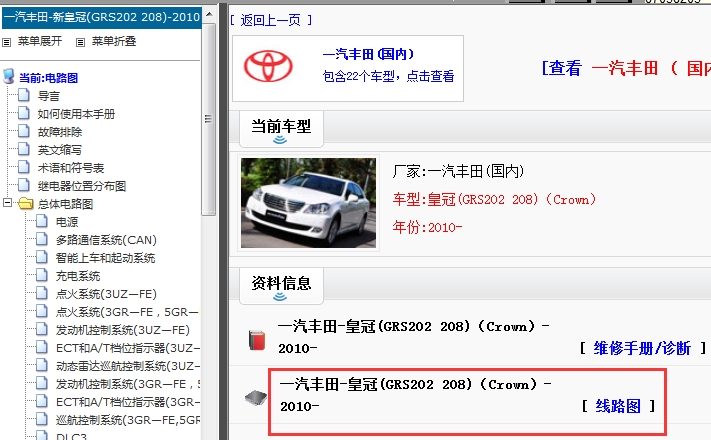Screen dimensions: 711x440
Task: Click the folder icon of 总体电路图
Action: tap(25, 203)
